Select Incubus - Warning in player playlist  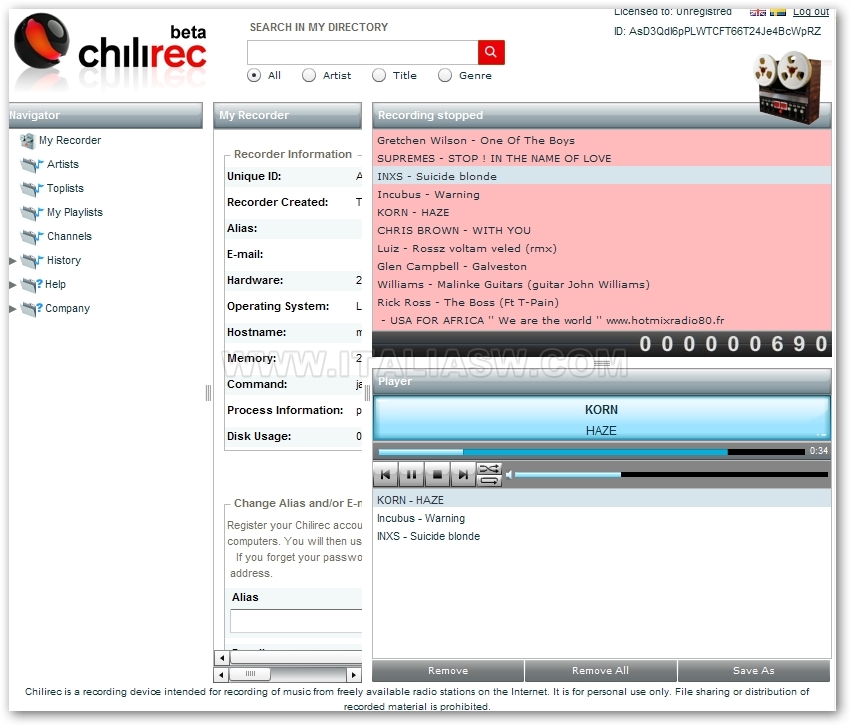pyautogui.click(x=602, y=518)
